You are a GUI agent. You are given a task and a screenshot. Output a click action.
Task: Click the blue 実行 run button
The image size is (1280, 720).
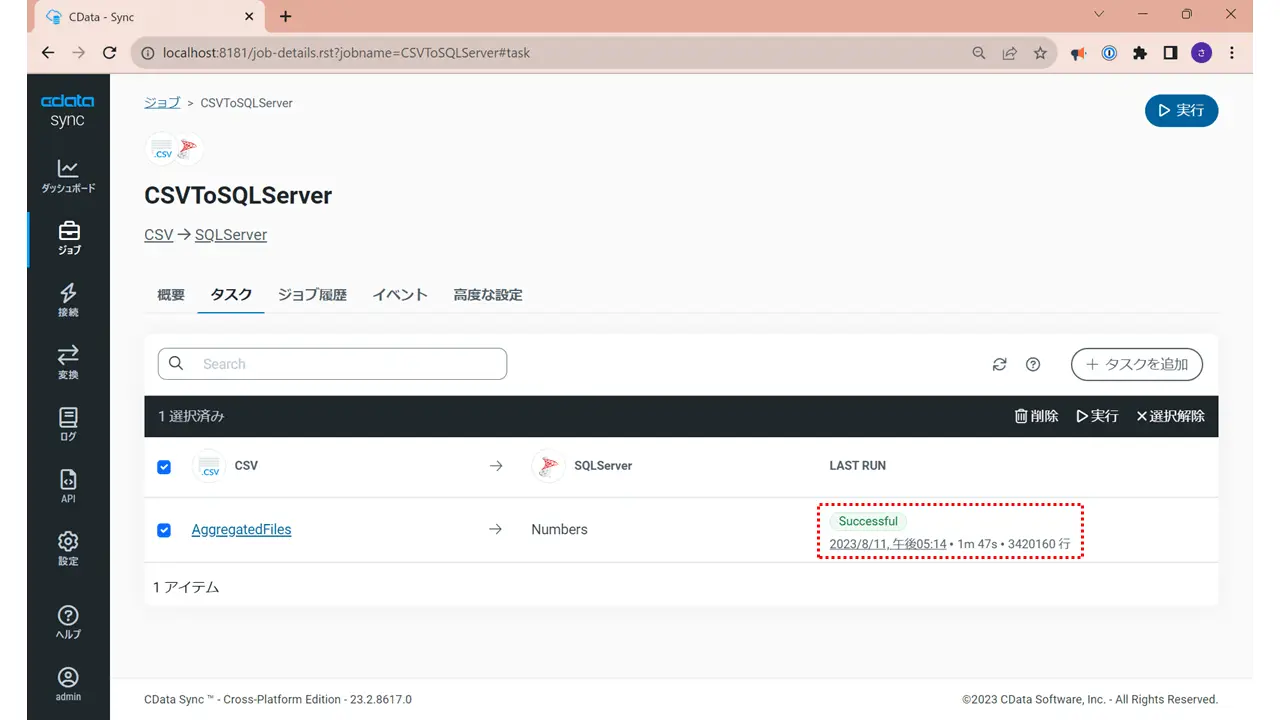coord(1181,110)
